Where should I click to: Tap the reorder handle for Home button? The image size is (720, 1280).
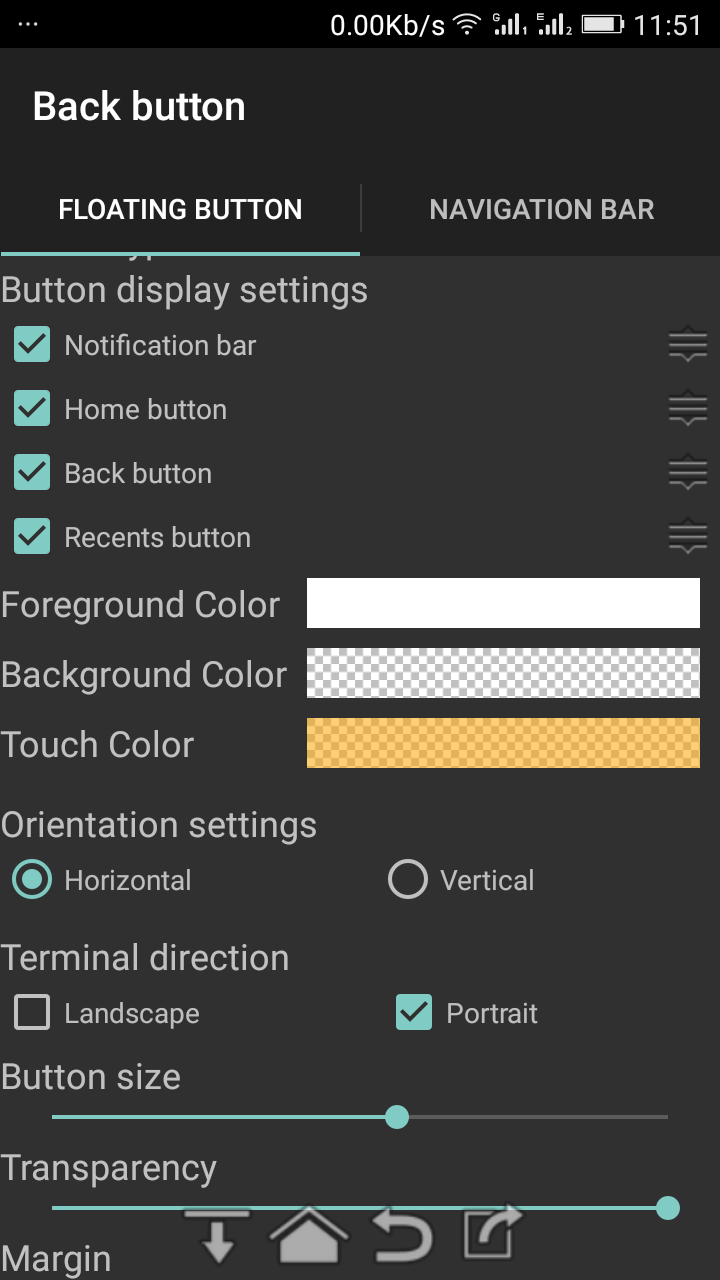tap(688, 410)
